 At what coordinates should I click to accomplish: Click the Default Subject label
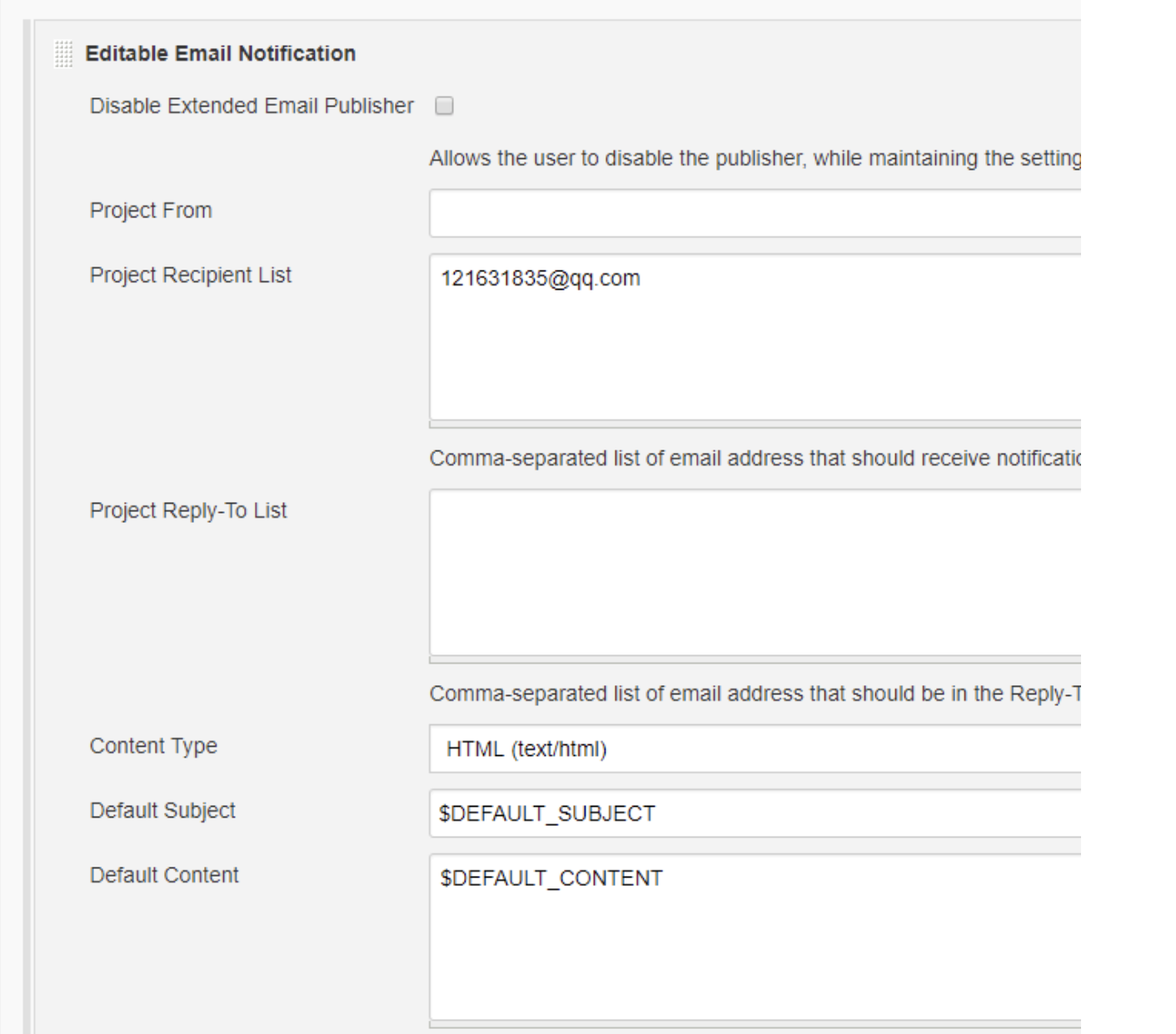tap(162, 811)
